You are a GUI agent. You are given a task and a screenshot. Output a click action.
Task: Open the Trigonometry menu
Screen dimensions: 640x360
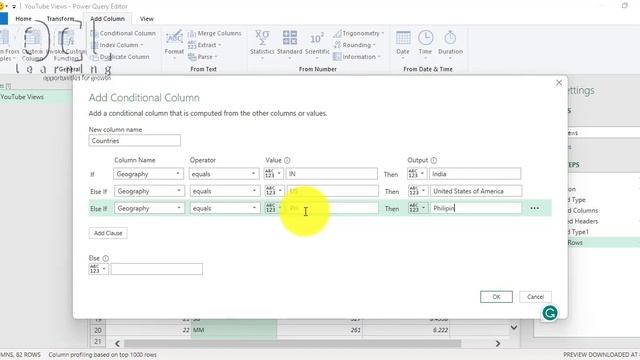359,33
